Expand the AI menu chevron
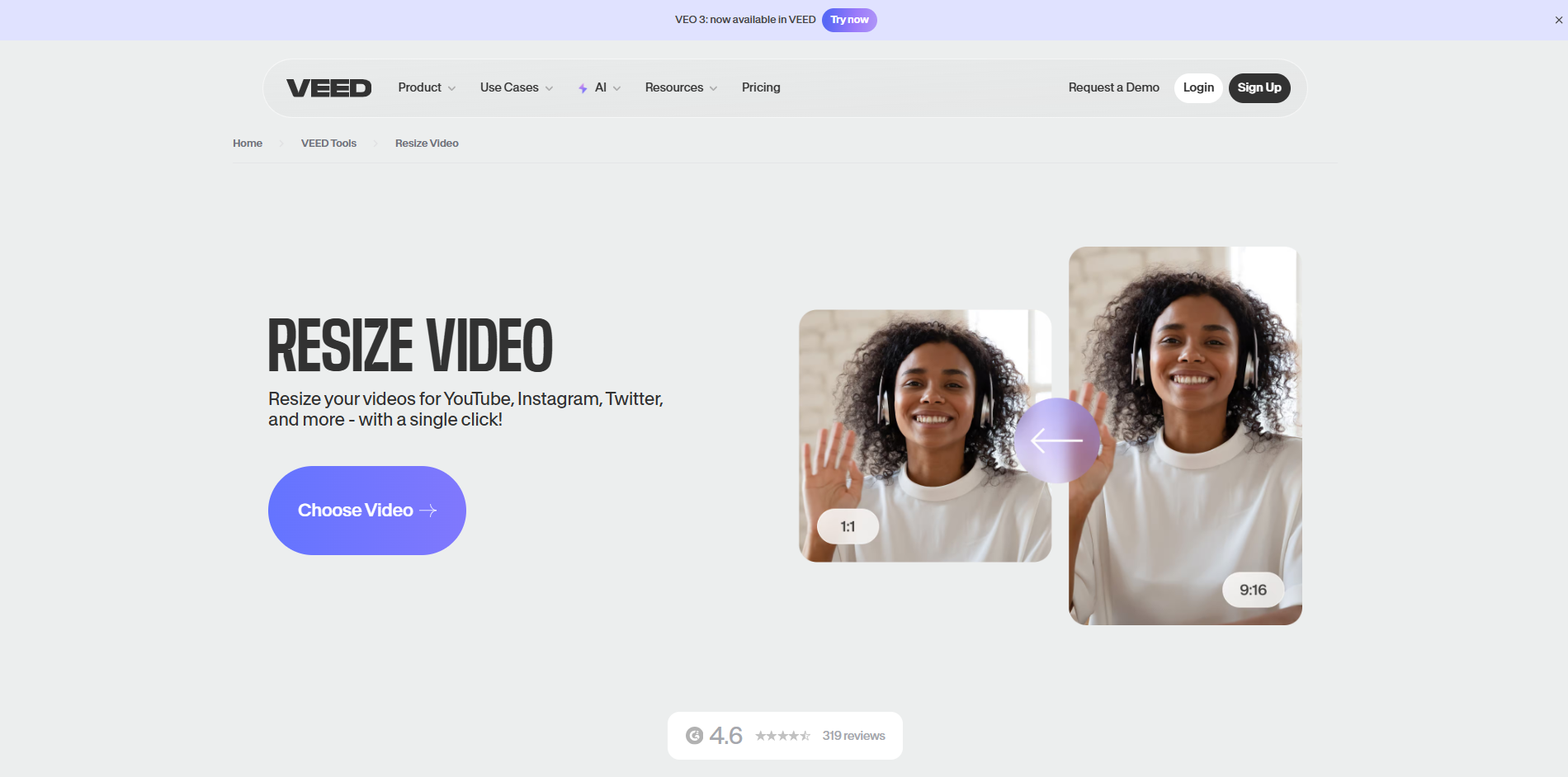Screen dimensions: 1568x777 616,88
